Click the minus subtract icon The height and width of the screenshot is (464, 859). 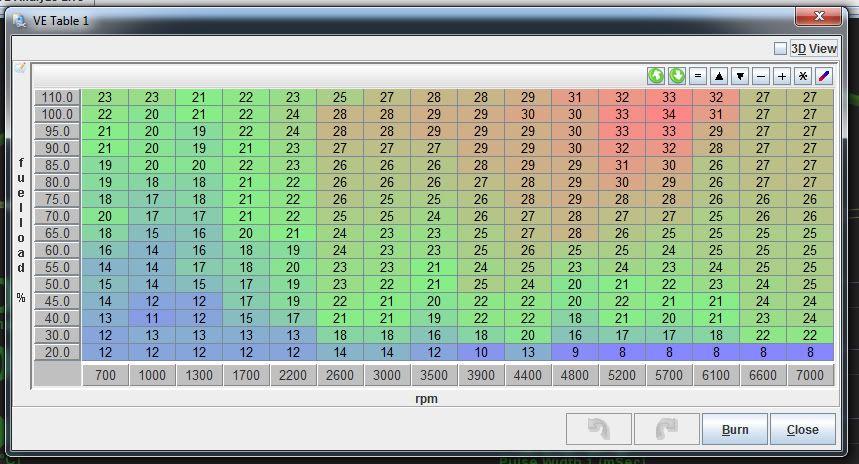tap(761, 76)
